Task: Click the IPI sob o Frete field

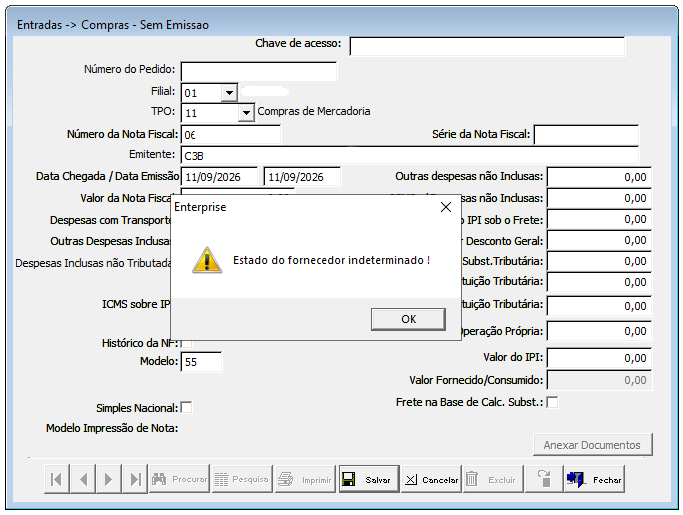Action: click(x=599, y=219)
